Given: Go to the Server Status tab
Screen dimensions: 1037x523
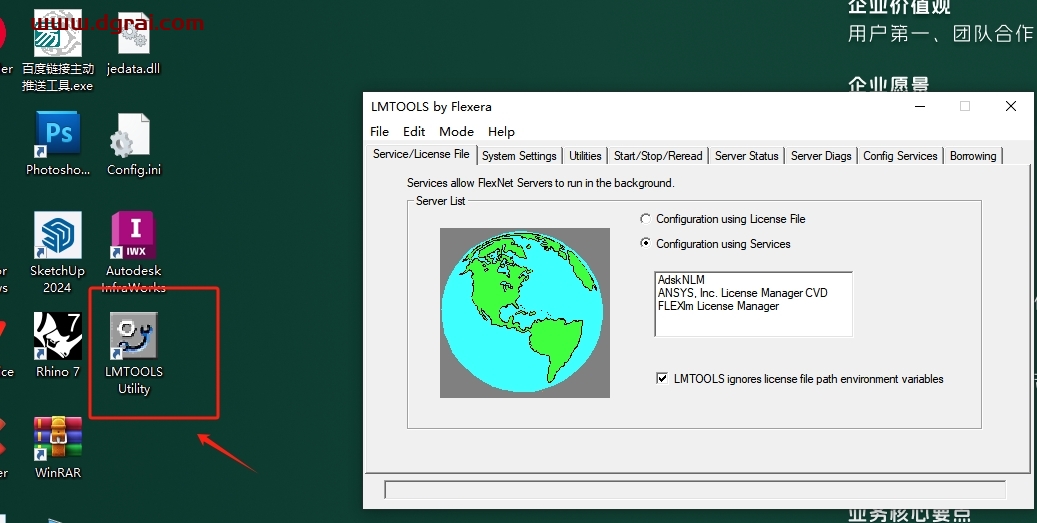Looking at the screenshot, I should coord(746,156).
